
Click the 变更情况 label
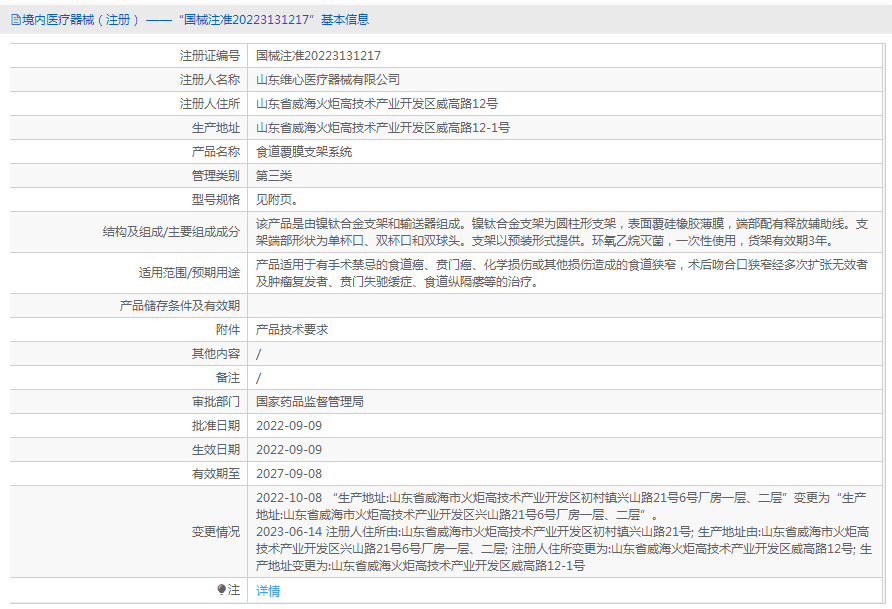tap(216, 532)
